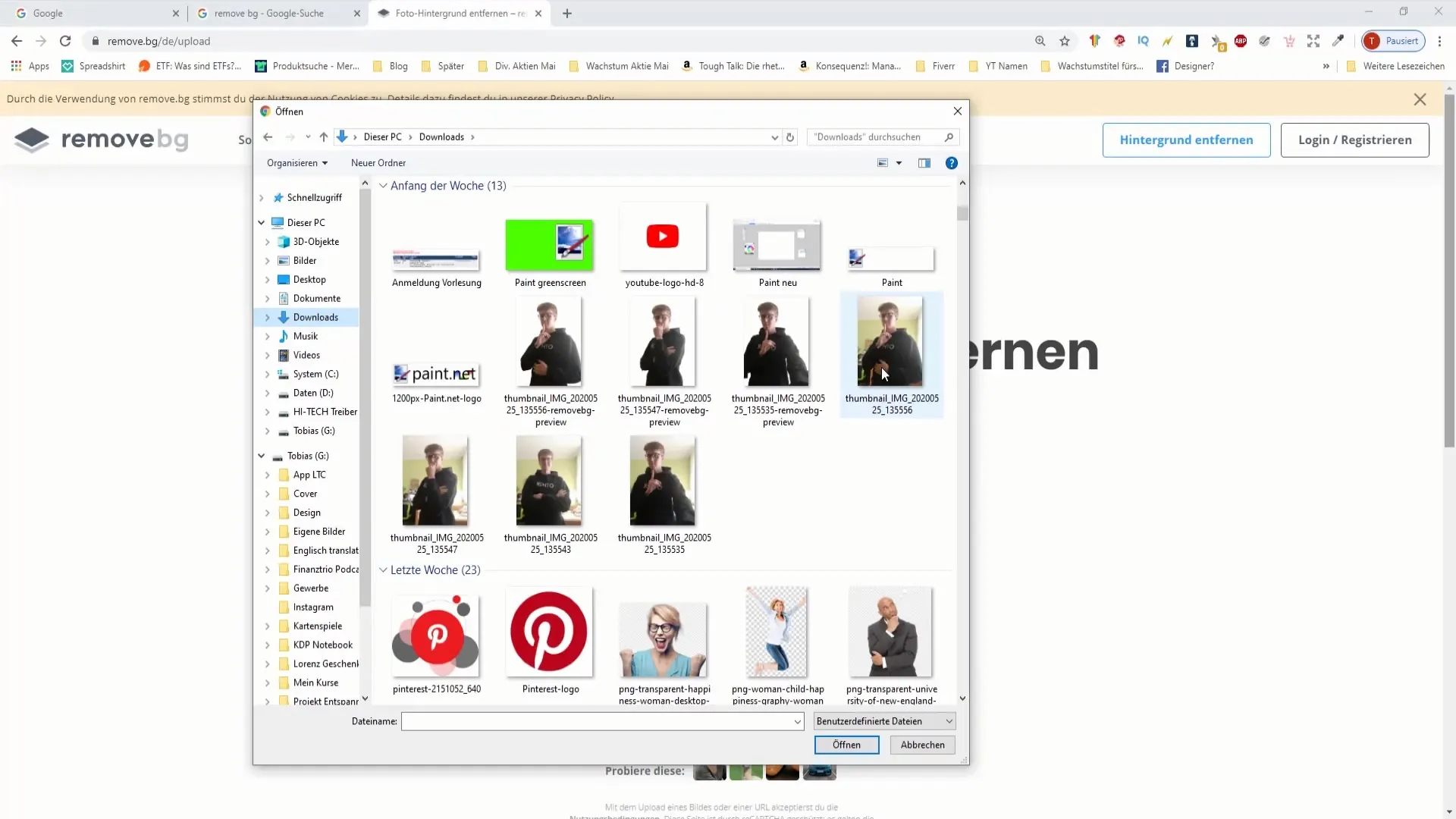
Task: Select Eigene Bilder folder in tree
Action: pos(318,532)
